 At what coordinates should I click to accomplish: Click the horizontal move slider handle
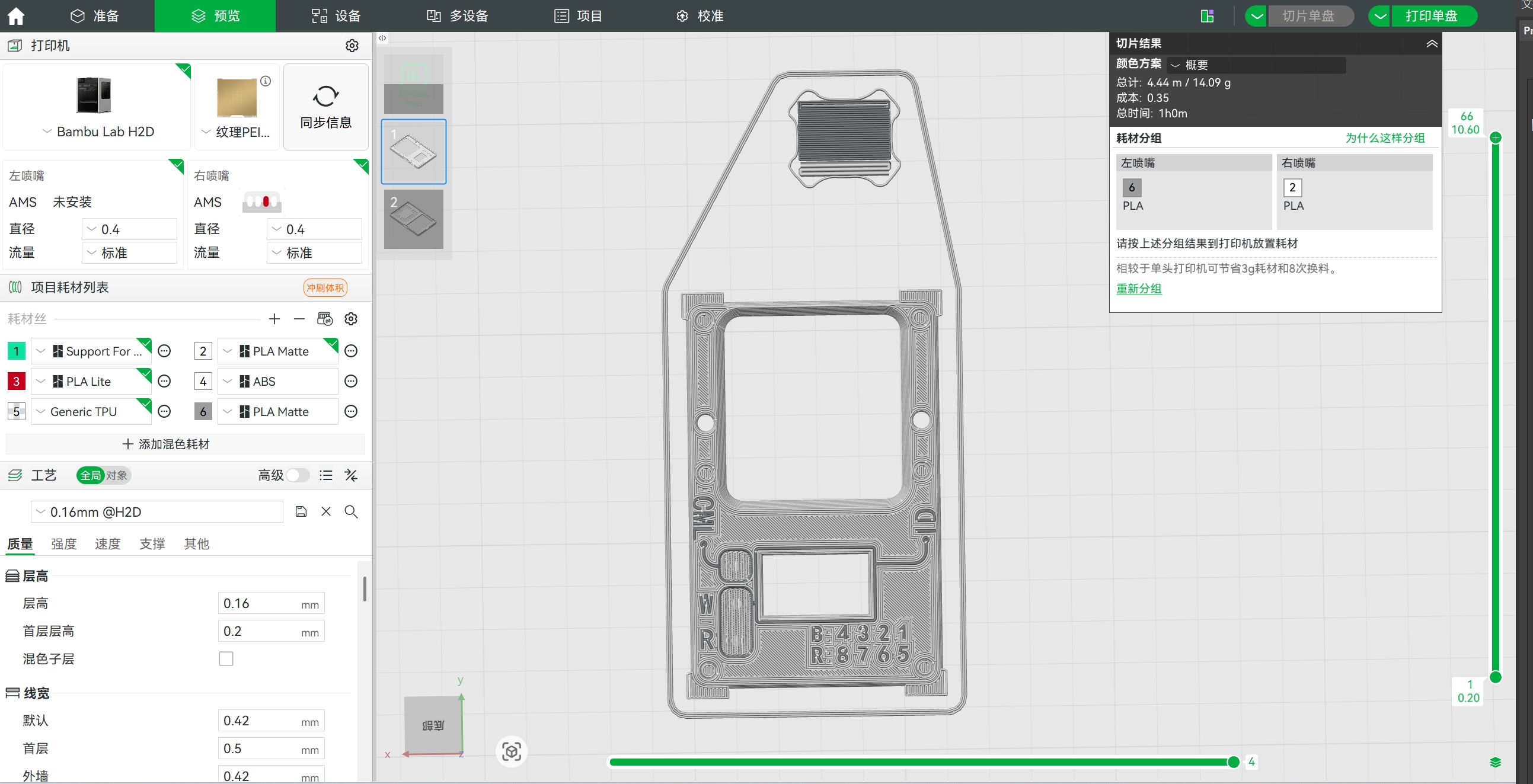pyautogui.click(x=1234, y=763)
